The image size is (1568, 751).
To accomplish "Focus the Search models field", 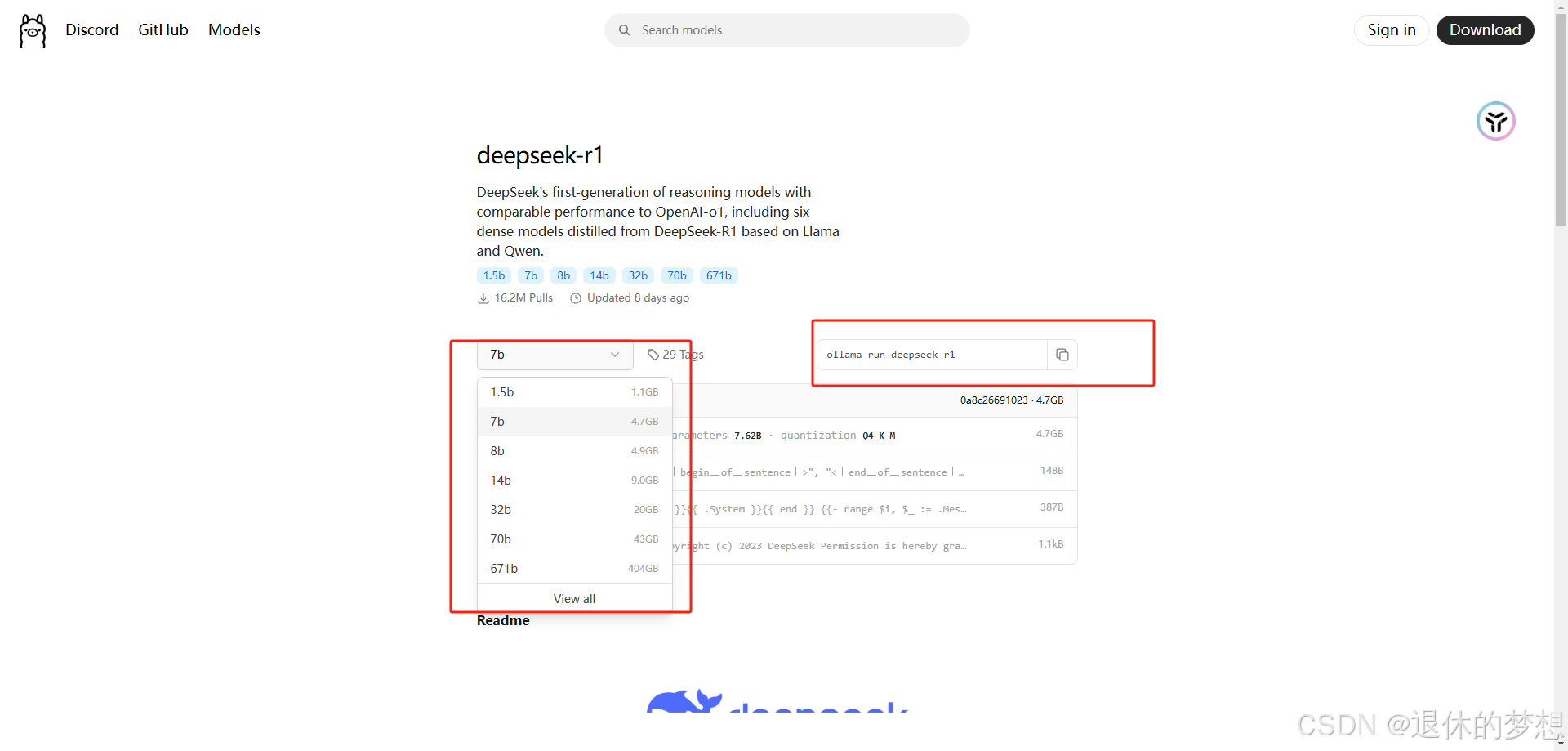I will [787, 30].
